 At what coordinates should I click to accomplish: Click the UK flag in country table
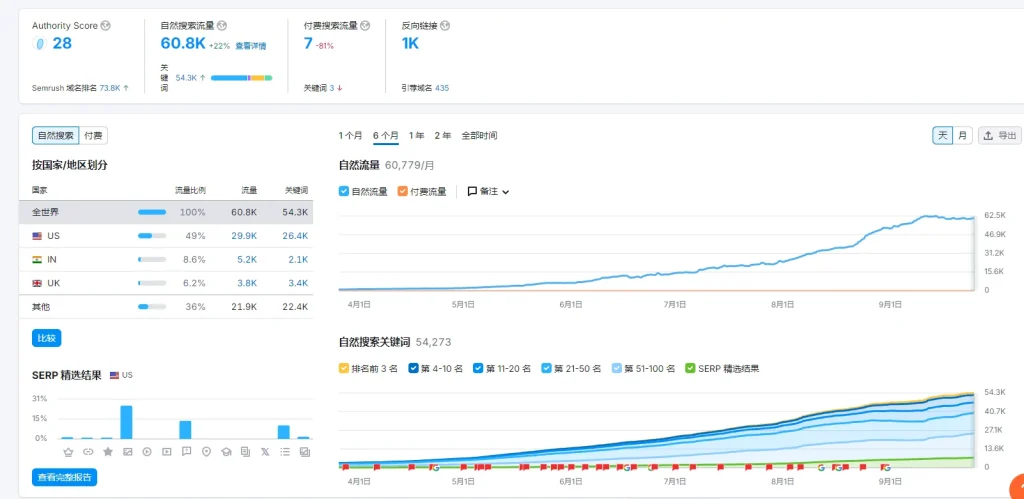pyautogui.click(x=37, y=283)
